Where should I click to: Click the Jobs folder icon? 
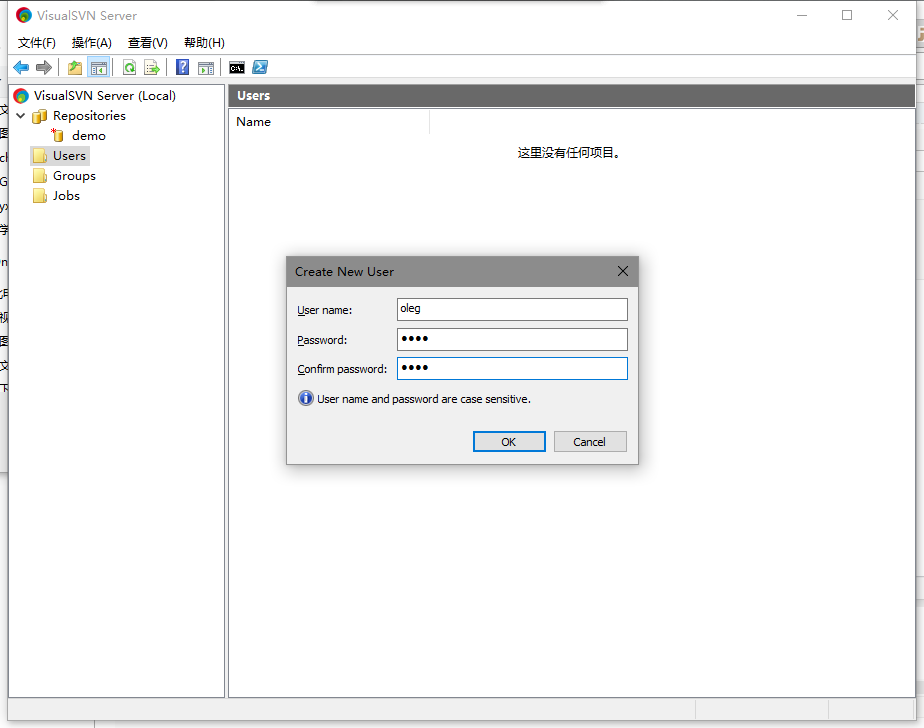[x=40, y=196]
